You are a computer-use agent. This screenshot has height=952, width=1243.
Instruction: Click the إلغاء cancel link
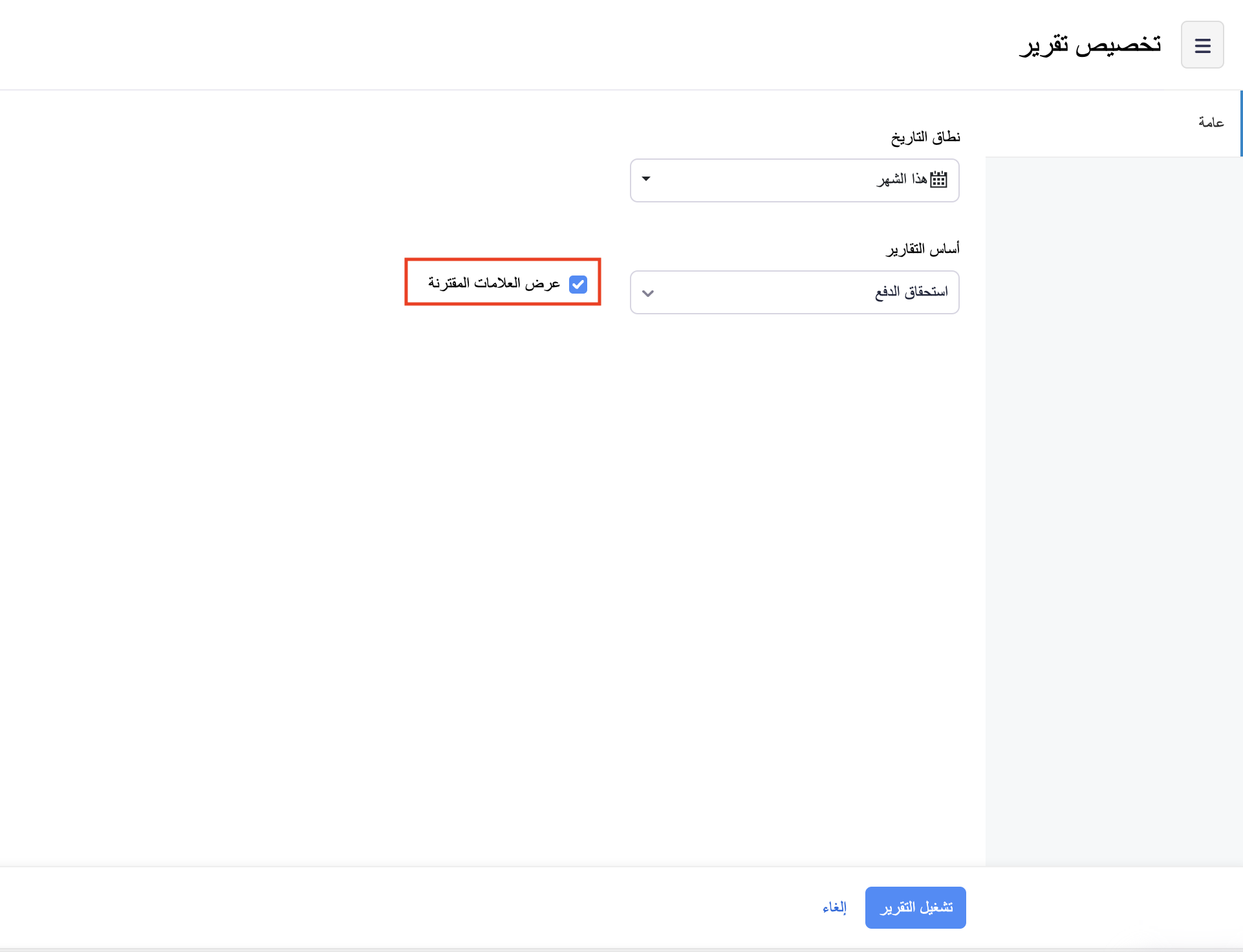point(834,907)
